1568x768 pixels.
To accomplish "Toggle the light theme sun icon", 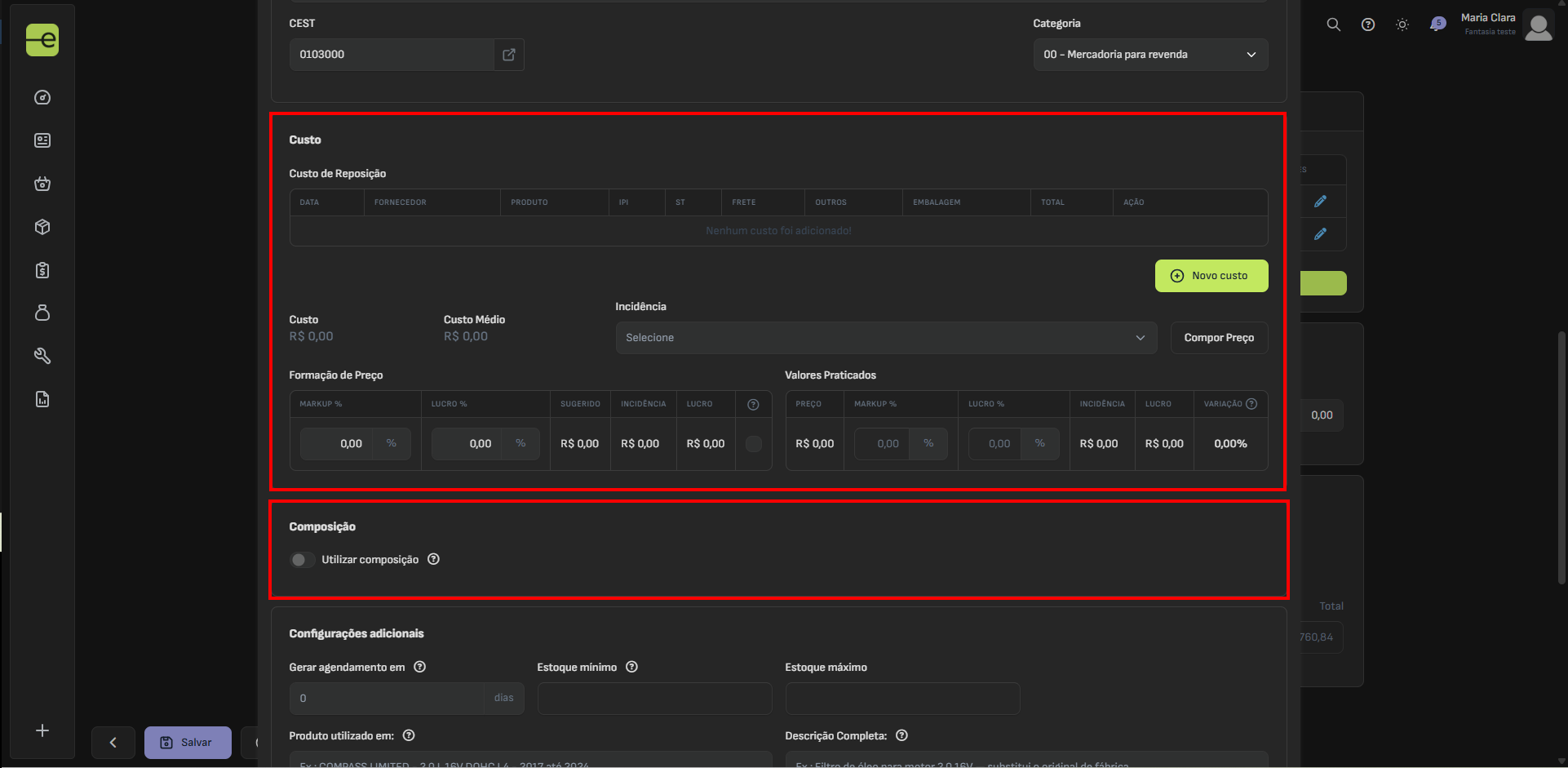I will [1402, 24].
